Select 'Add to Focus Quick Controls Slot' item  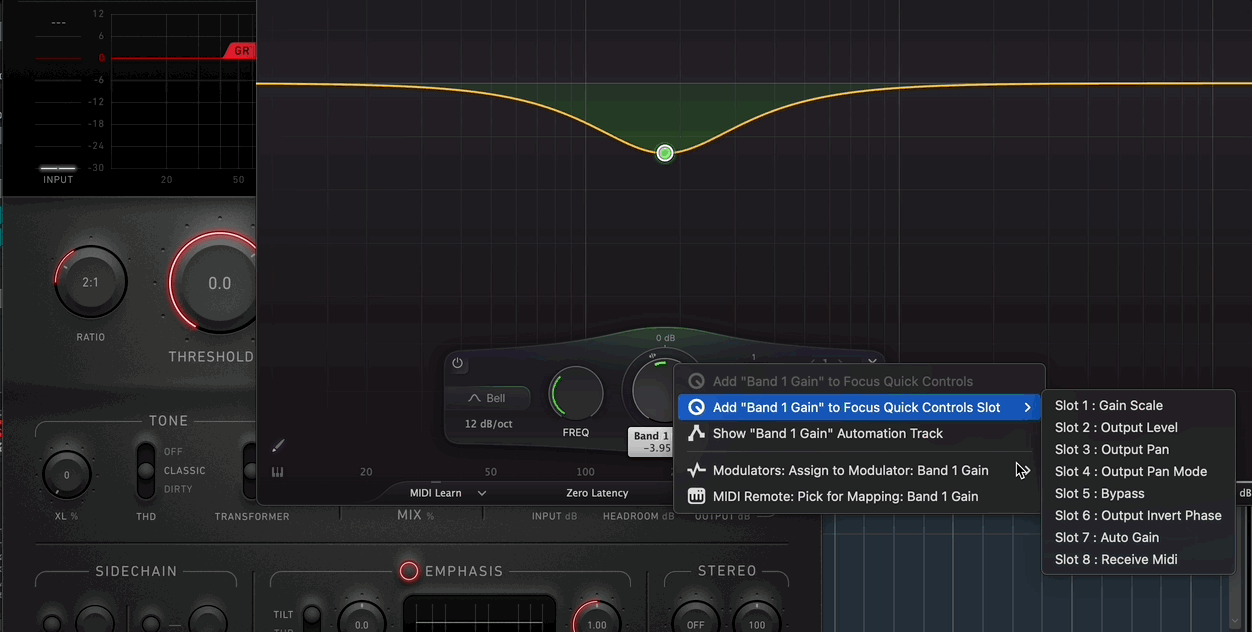[x=860, y=407]
